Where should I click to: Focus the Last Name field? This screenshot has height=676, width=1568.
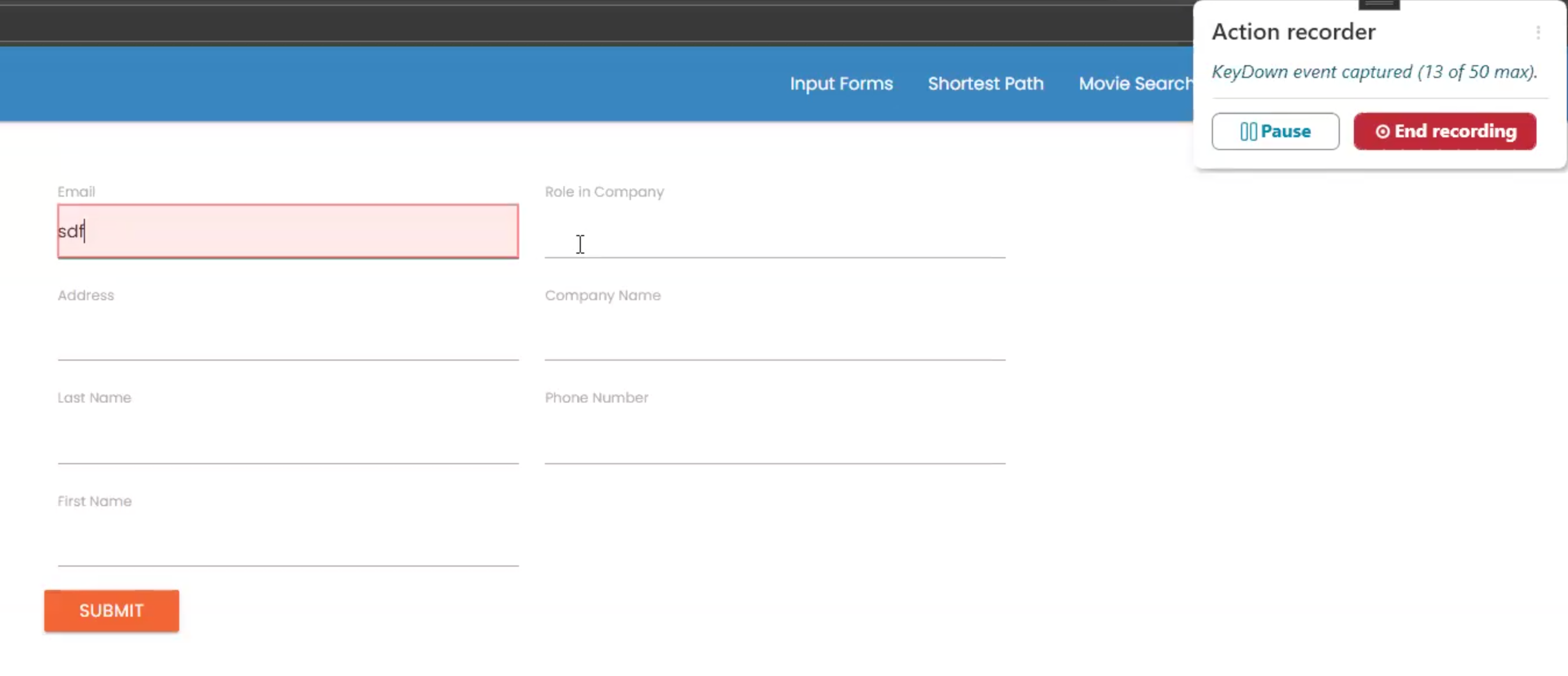tap(288, 438)
